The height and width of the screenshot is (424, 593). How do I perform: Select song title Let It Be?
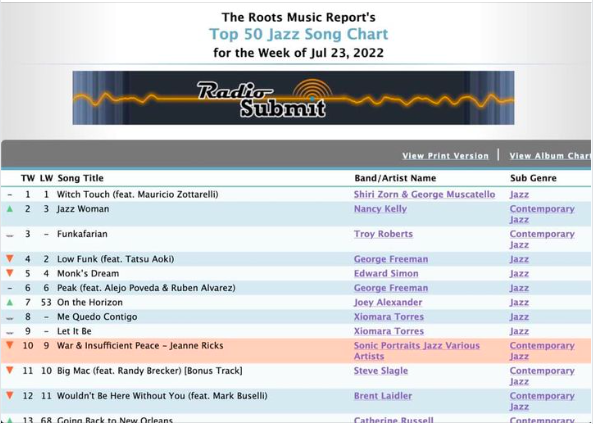coord(74,331)
